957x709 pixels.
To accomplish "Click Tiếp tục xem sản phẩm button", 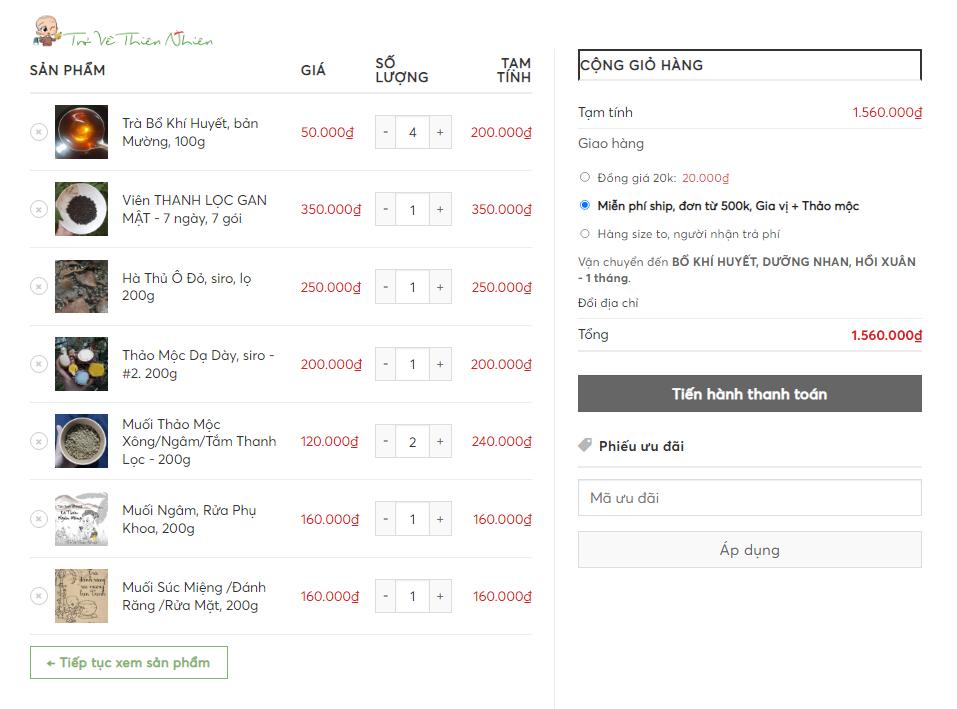I will pyautogui.click(x=129, y=663).
